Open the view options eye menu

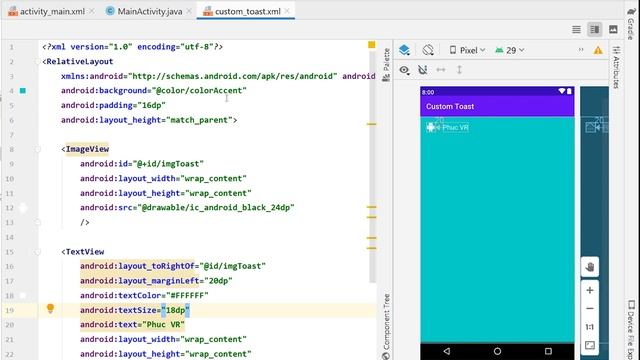(404, 70)
